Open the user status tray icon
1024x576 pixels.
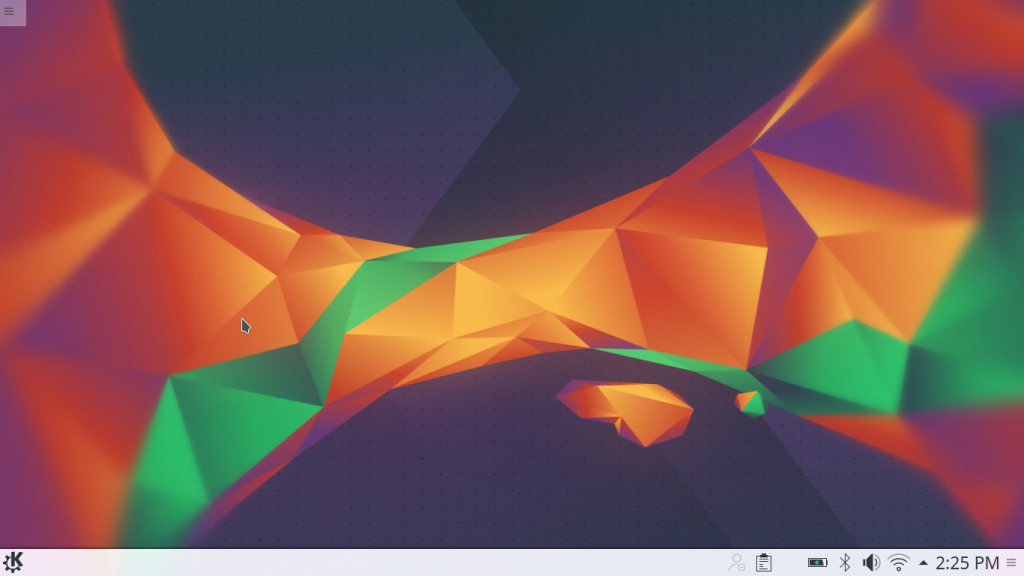[737, 562]
